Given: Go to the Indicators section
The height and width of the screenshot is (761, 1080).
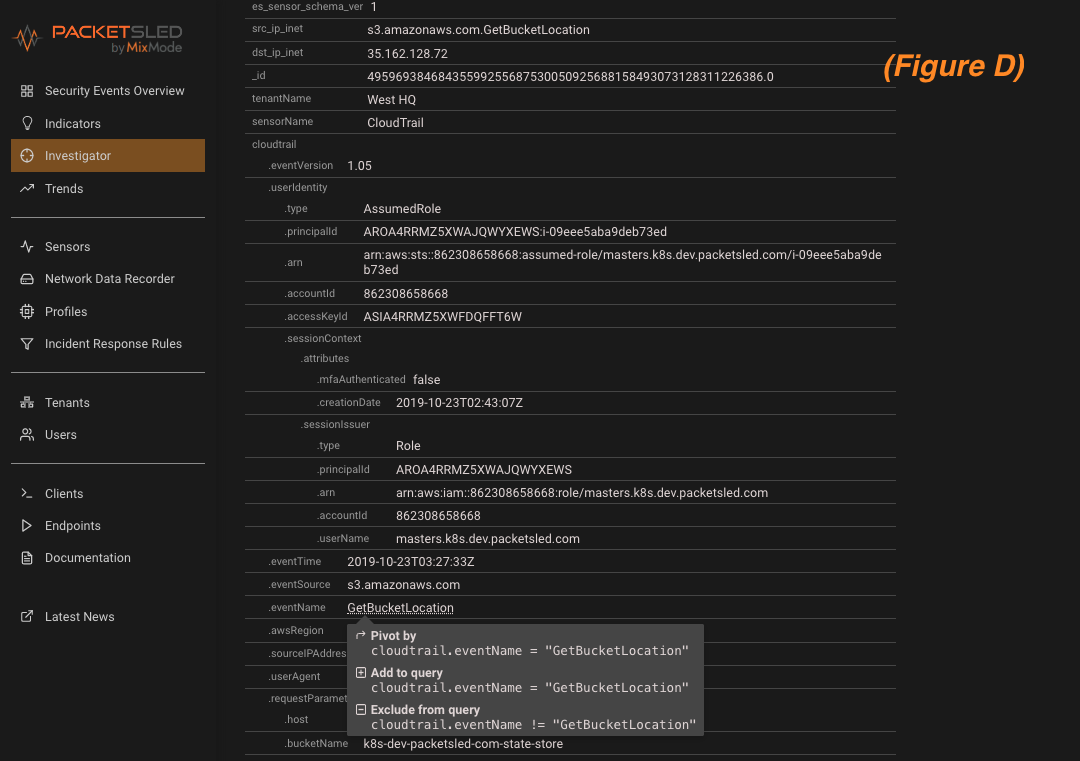Looking at the screenshot, I should [x=72, y=123].
